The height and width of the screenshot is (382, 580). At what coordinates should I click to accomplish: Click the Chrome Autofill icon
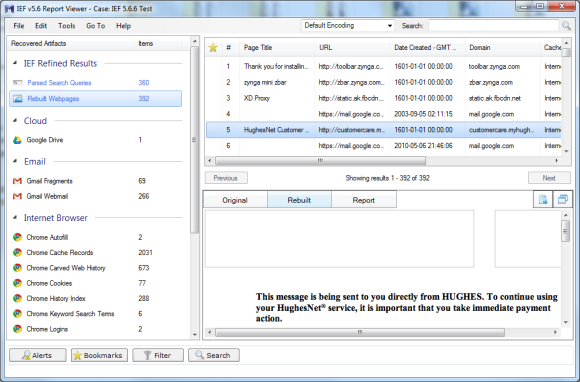tap(17, 237)
